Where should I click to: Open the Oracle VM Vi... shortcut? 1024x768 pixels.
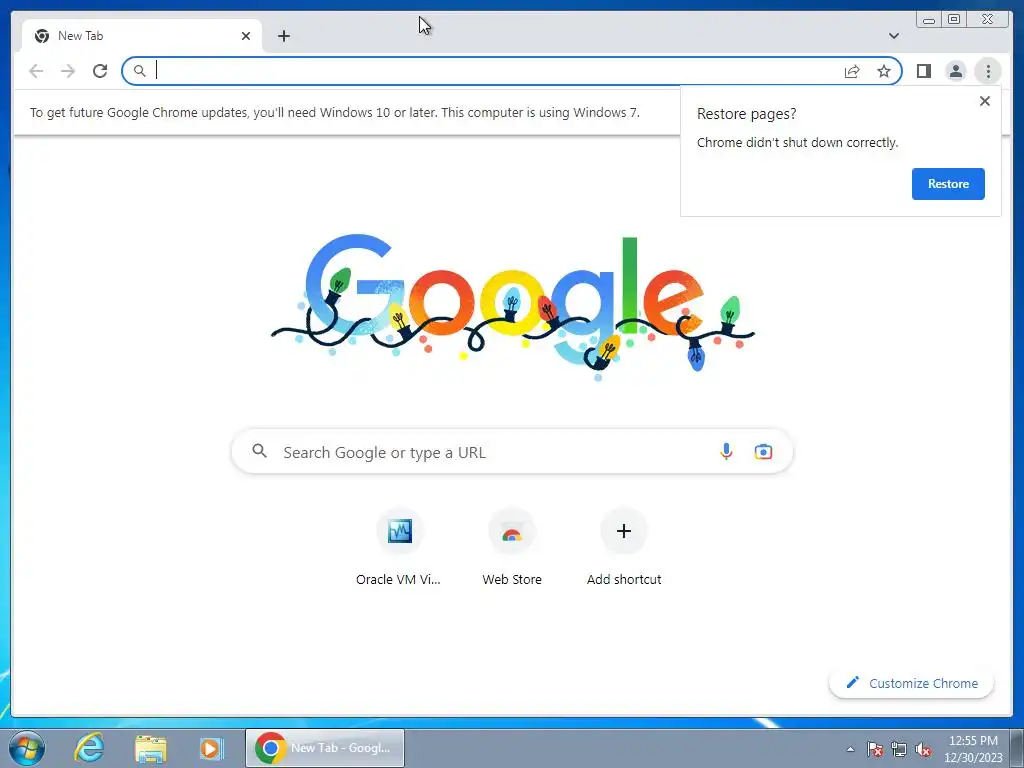point(399,549)
